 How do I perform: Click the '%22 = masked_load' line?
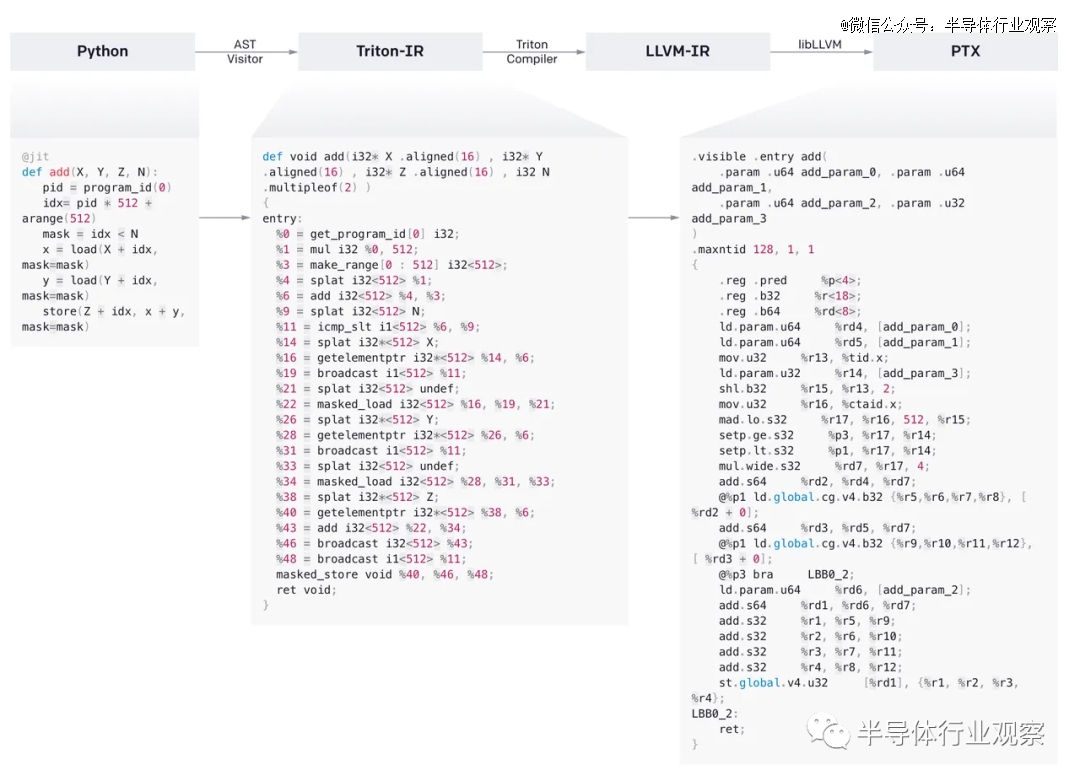pos(415,404)
